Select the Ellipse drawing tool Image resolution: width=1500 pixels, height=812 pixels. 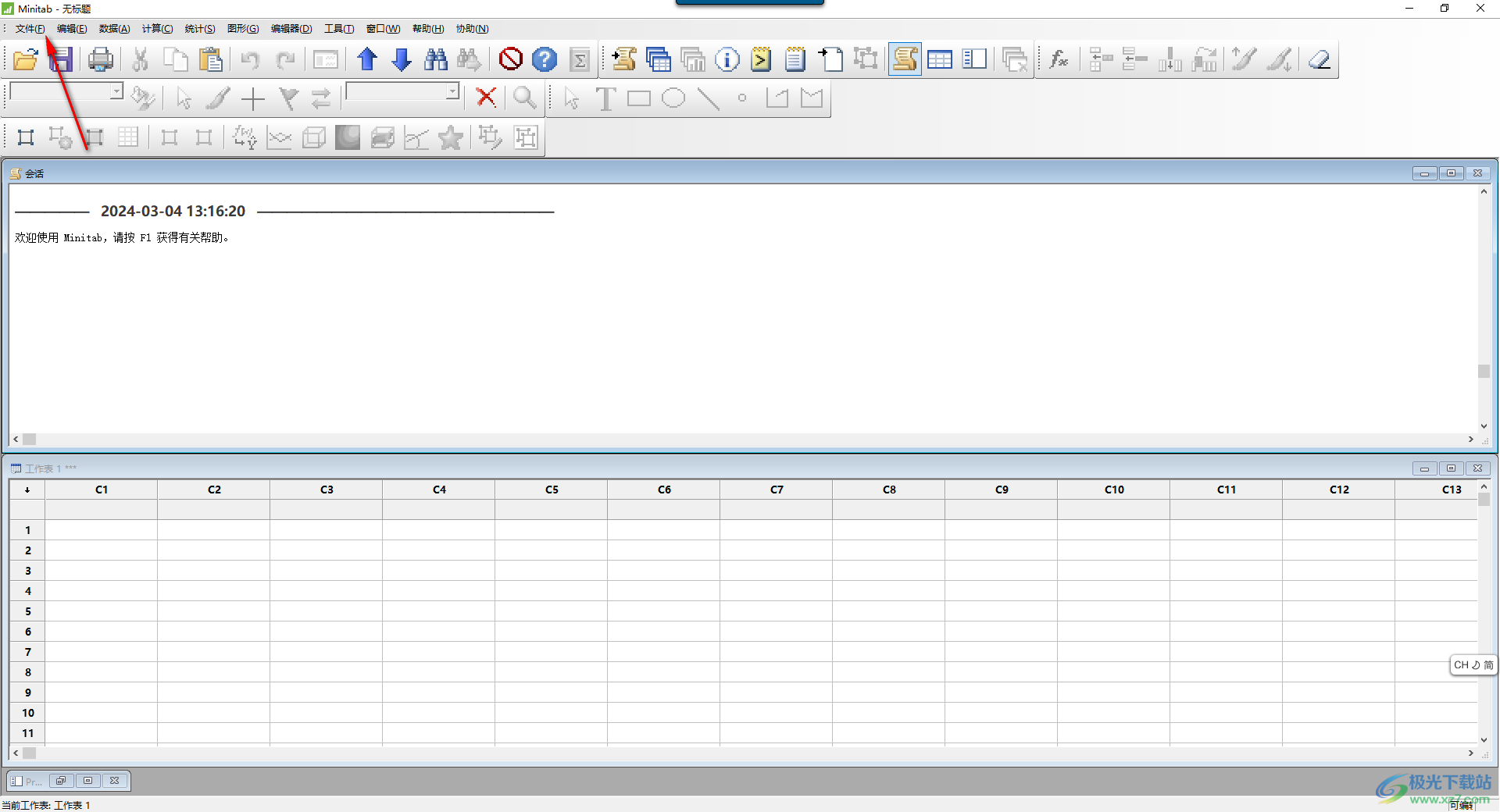pyautogui.click(x=673, y=98)
